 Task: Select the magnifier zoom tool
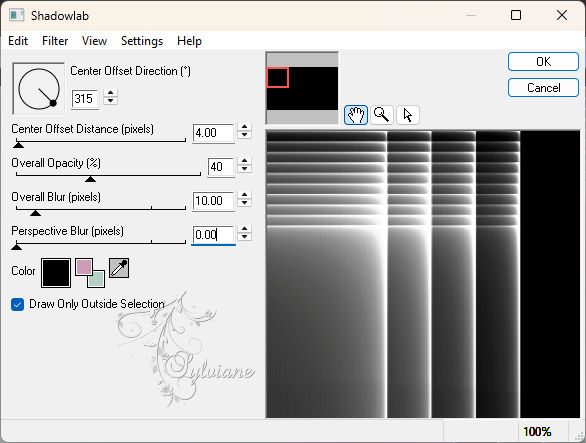point(382,115)
